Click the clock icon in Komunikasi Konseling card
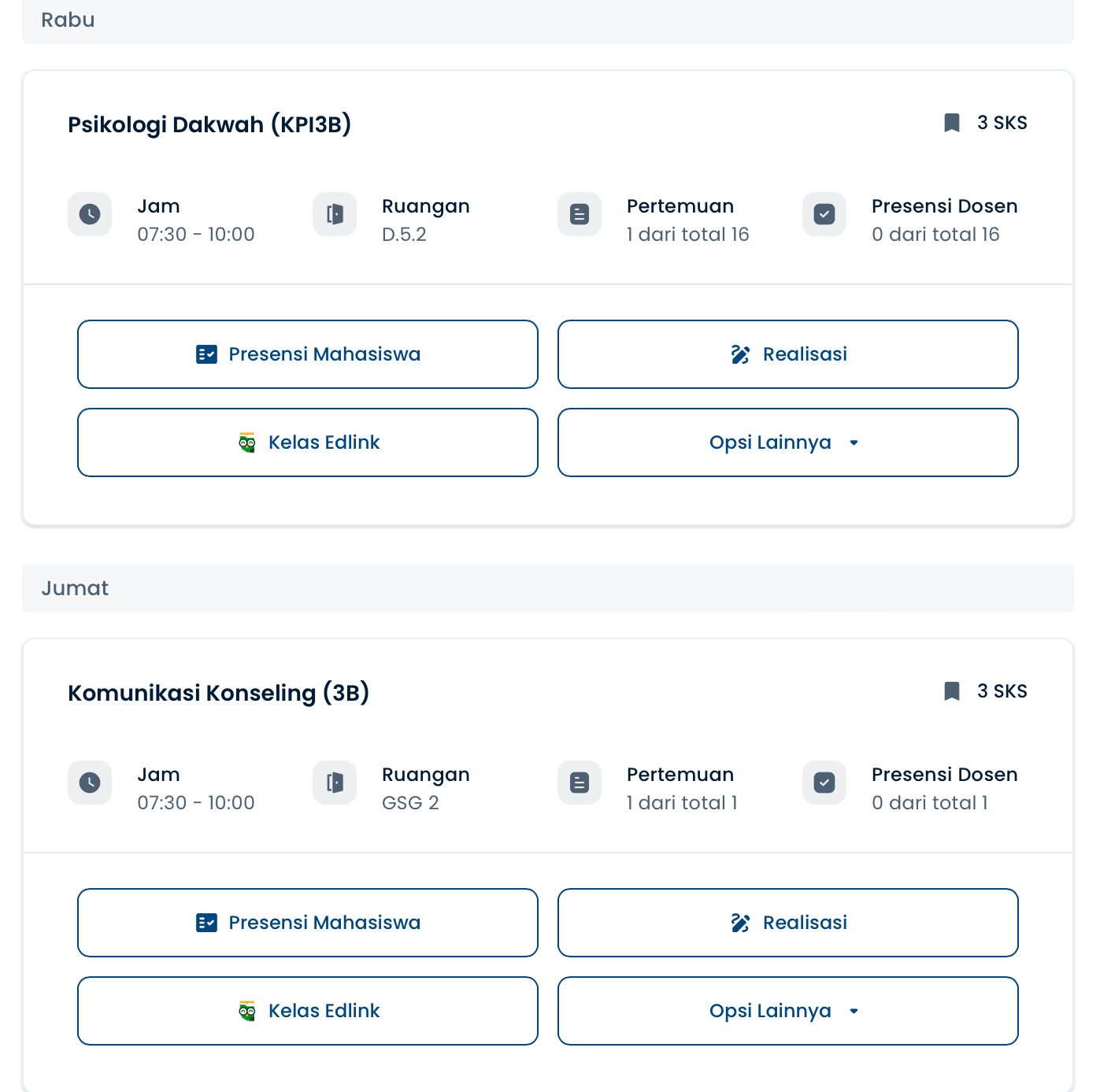This screenshot has height=1092, width=1100. pos(90,783)
